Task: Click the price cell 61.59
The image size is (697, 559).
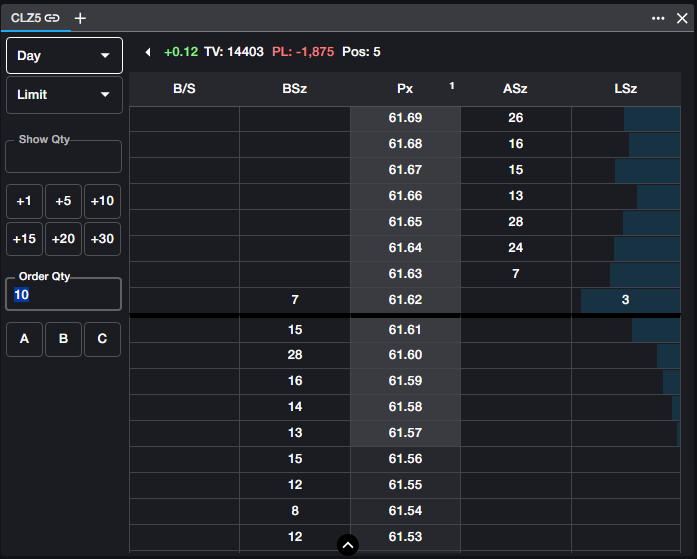Action: tap(405, 381)
